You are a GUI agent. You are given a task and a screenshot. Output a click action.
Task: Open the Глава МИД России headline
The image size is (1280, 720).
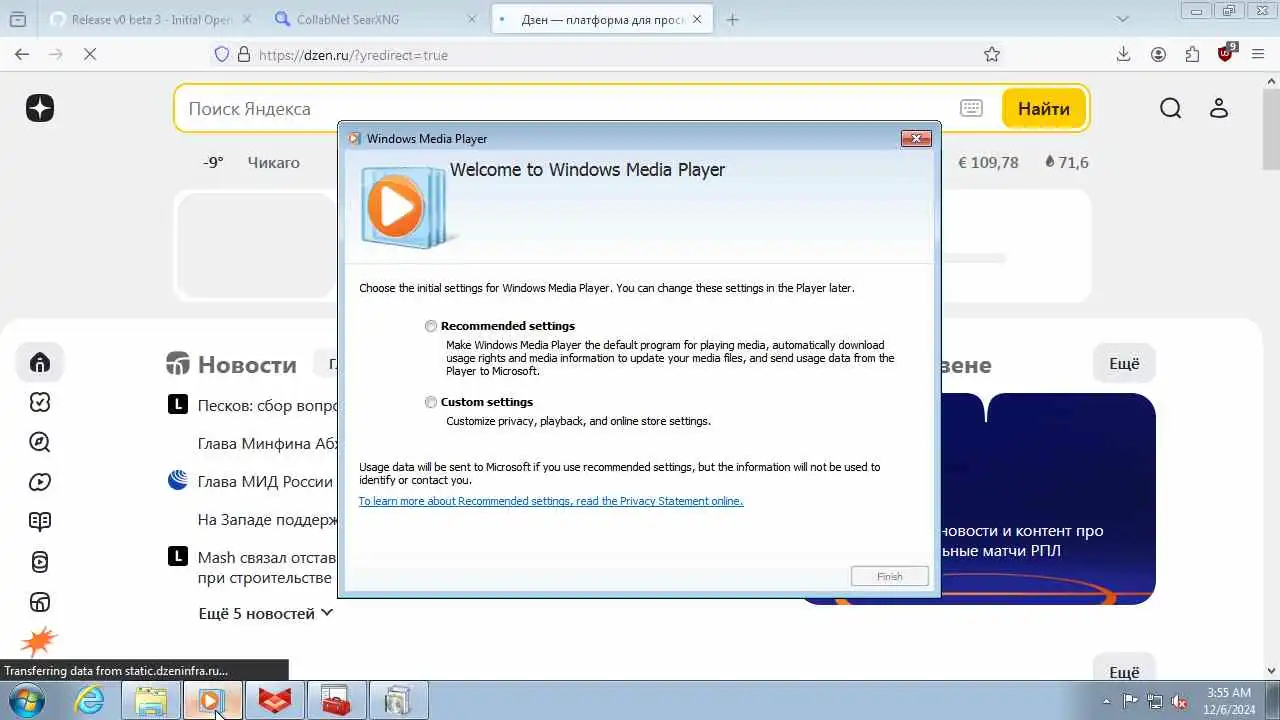tap(265, 481)
